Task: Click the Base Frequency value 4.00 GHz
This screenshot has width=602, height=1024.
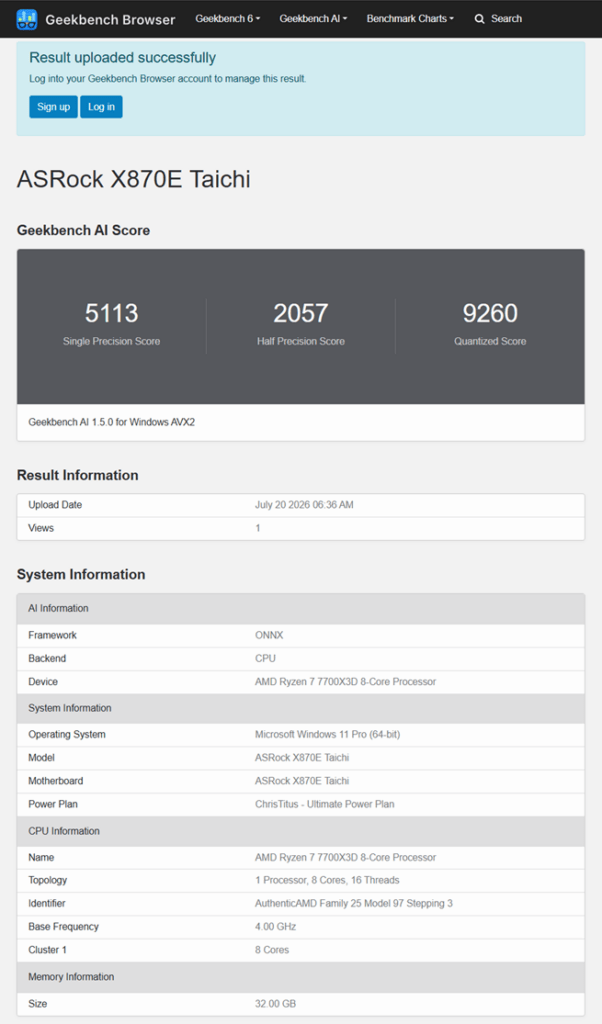Action: [276, 927]
